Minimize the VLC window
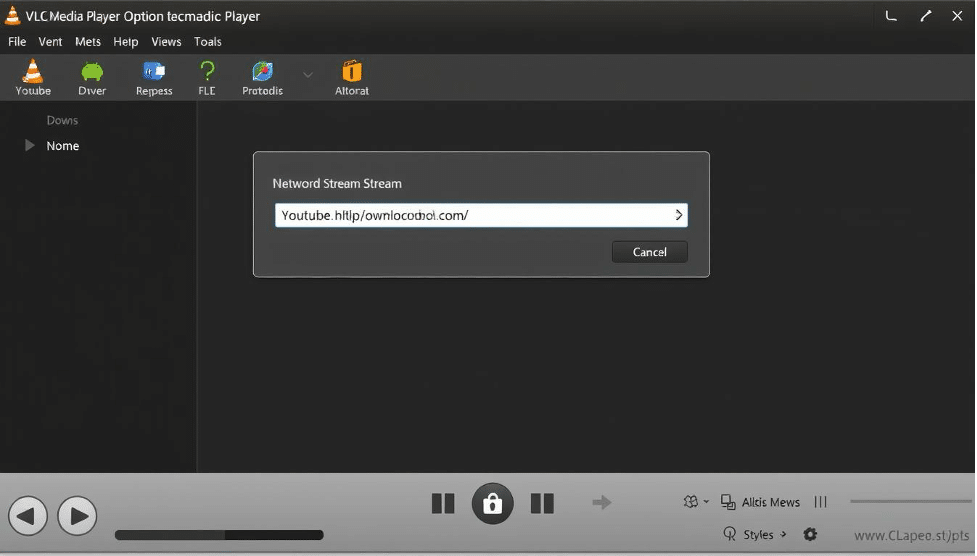The width and height of the screenshot is (977, 556). coord(891,16)
